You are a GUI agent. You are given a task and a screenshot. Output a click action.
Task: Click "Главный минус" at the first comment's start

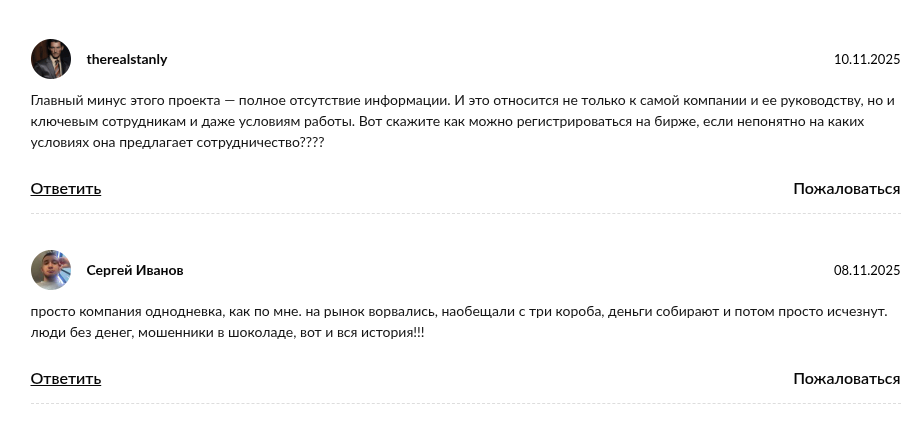point(74,101)
